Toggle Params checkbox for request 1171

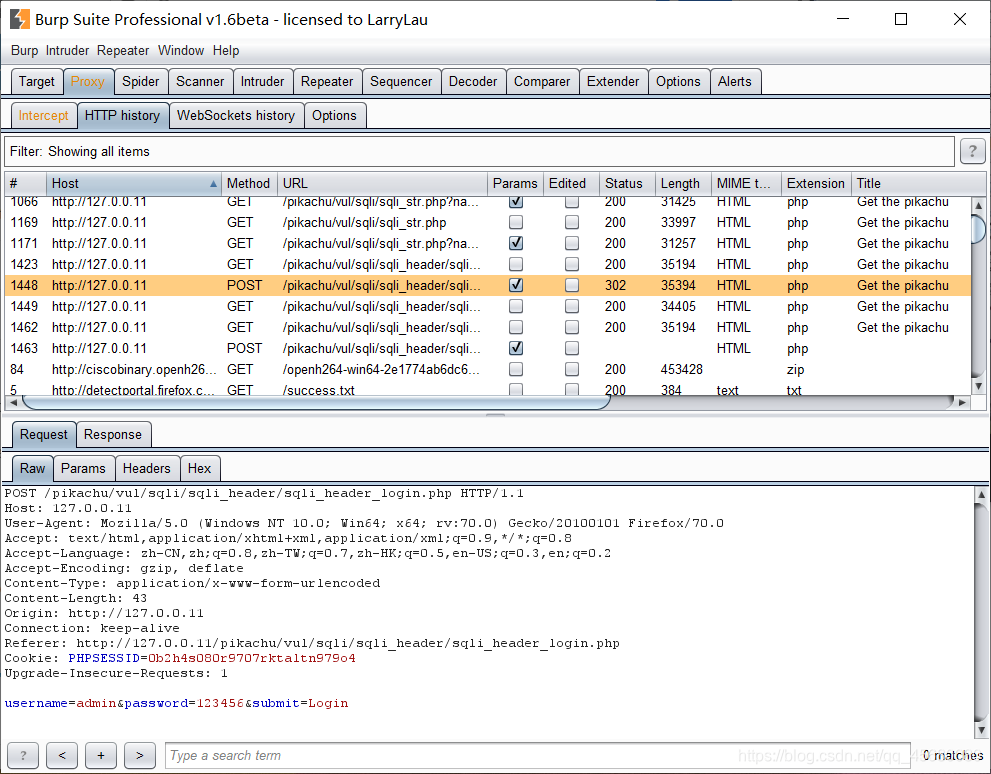(516, 243)
